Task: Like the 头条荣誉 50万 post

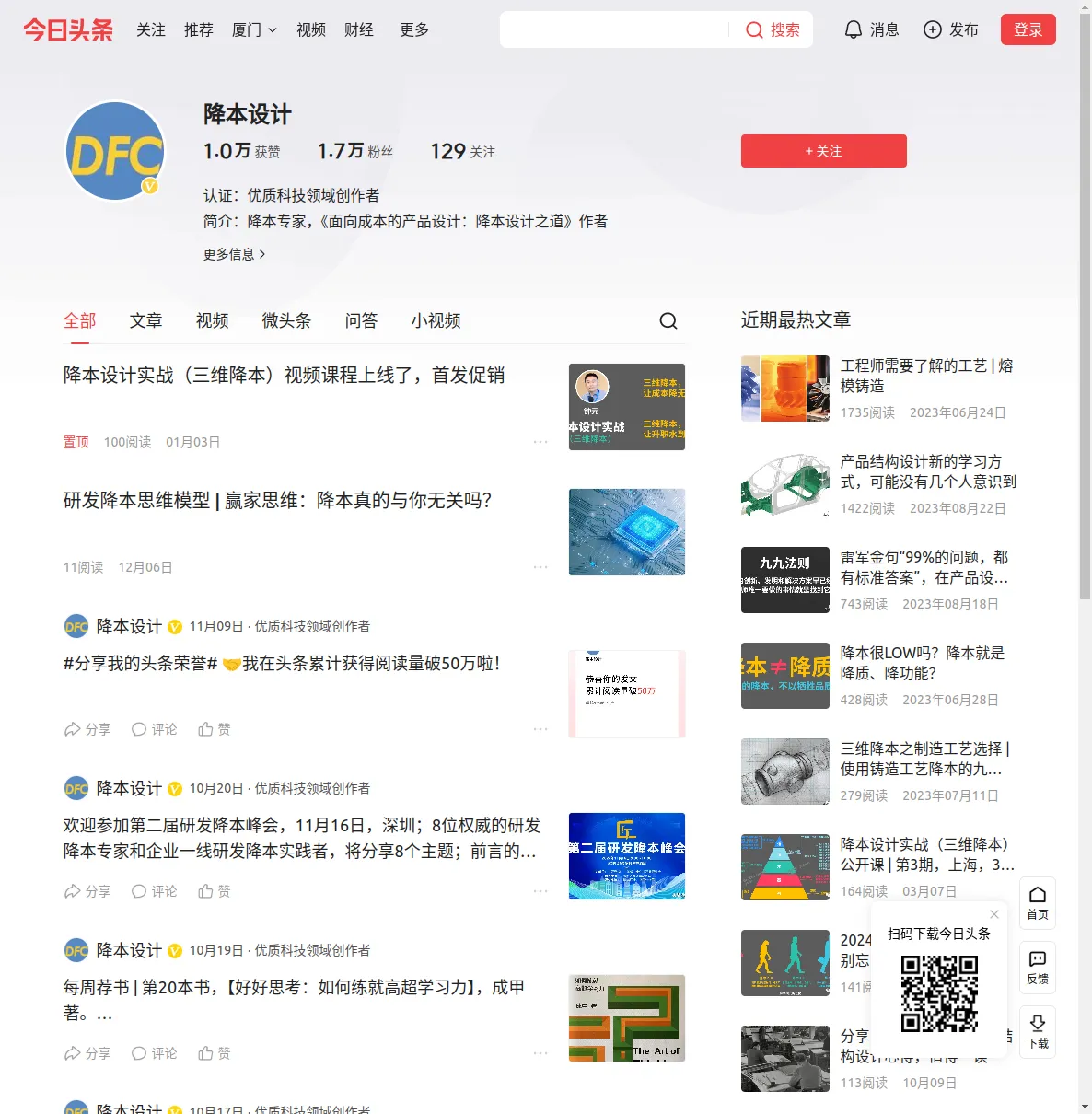Action: 215,729
